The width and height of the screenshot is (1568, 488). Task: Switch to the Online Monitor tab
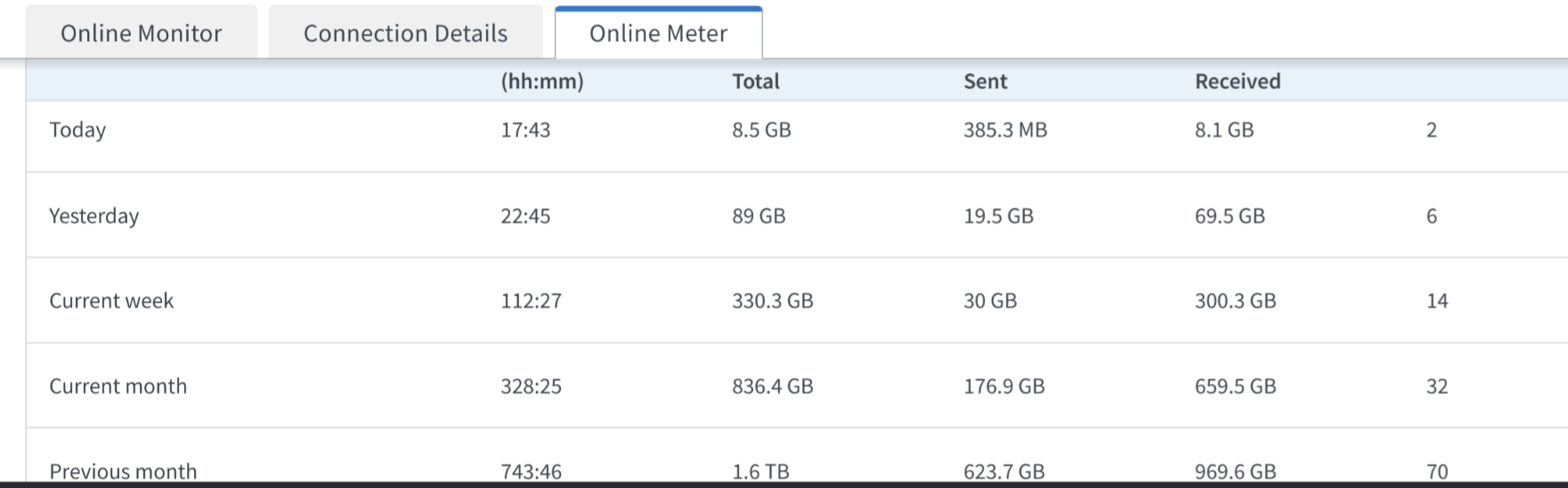(x=141, y=33)
